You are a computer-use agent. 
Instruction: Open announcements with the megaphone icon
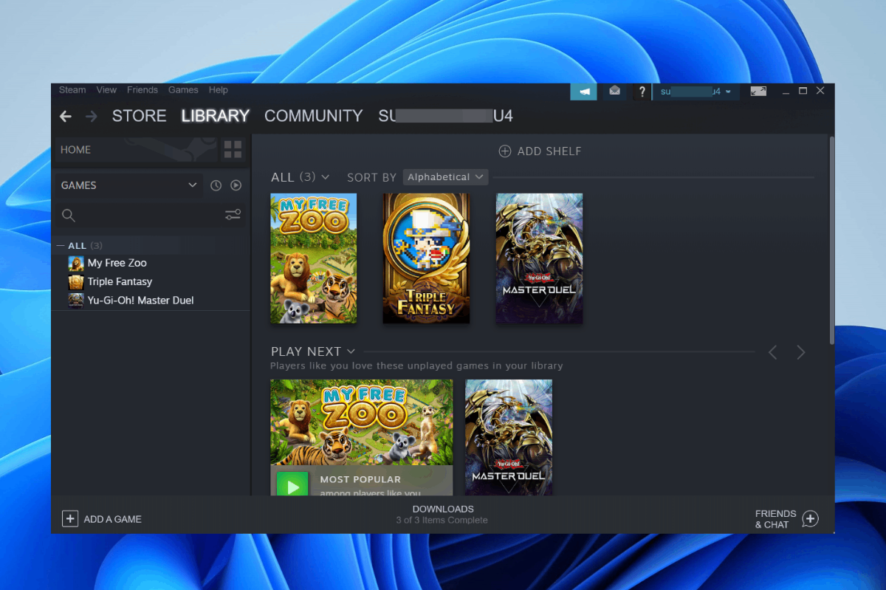(583, 91)
